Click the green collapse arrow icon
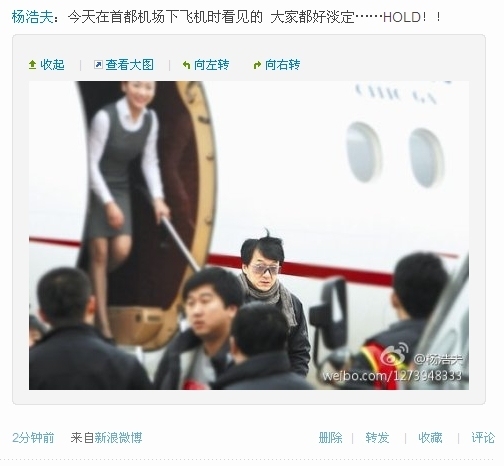Viewport: 504px width, 466px height. pyautogui.click(x=32, y=65)
